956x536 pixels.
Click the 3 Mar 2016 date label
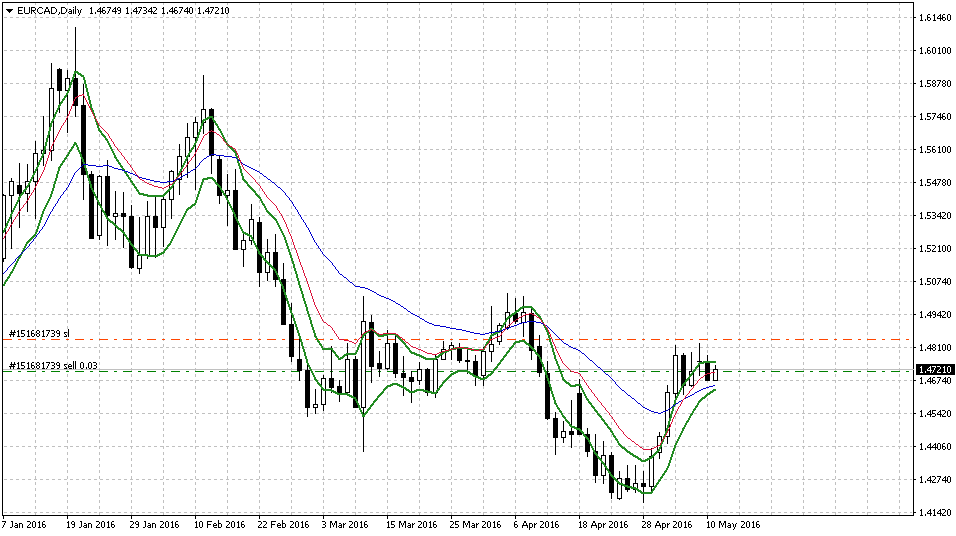pyautogui.click(x=345, y=524)
